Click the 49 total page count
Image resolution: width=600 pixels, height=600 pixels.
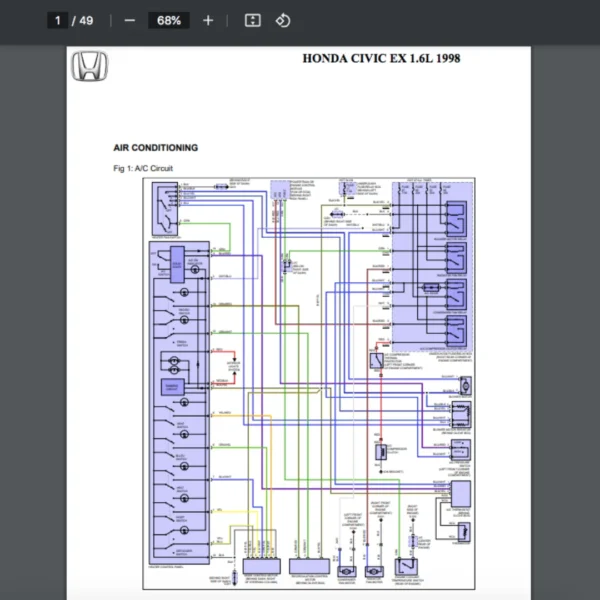coord(87,20)
